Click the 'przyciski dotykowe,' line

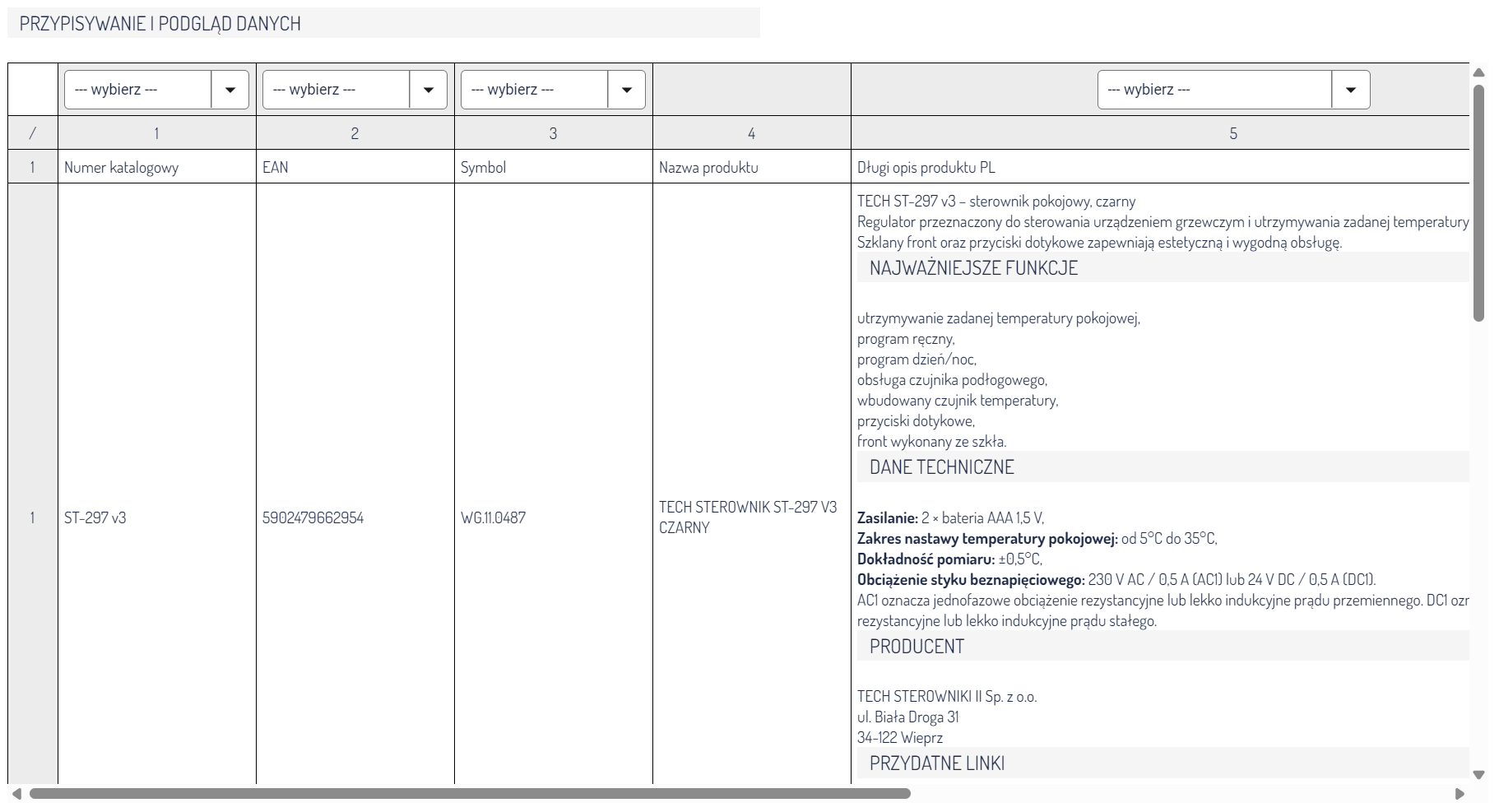[916, 421]
